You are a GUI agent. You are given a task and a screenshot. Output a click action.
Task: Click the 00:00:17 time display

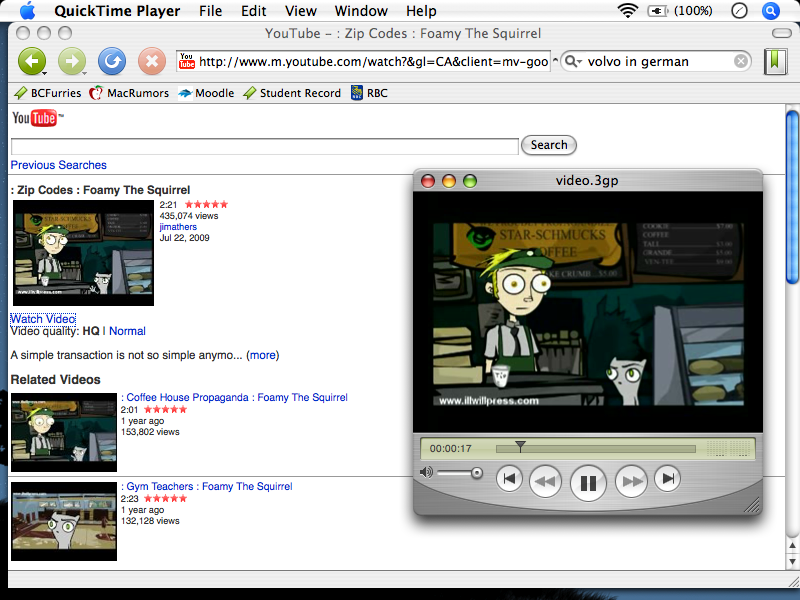coord(451,448)
